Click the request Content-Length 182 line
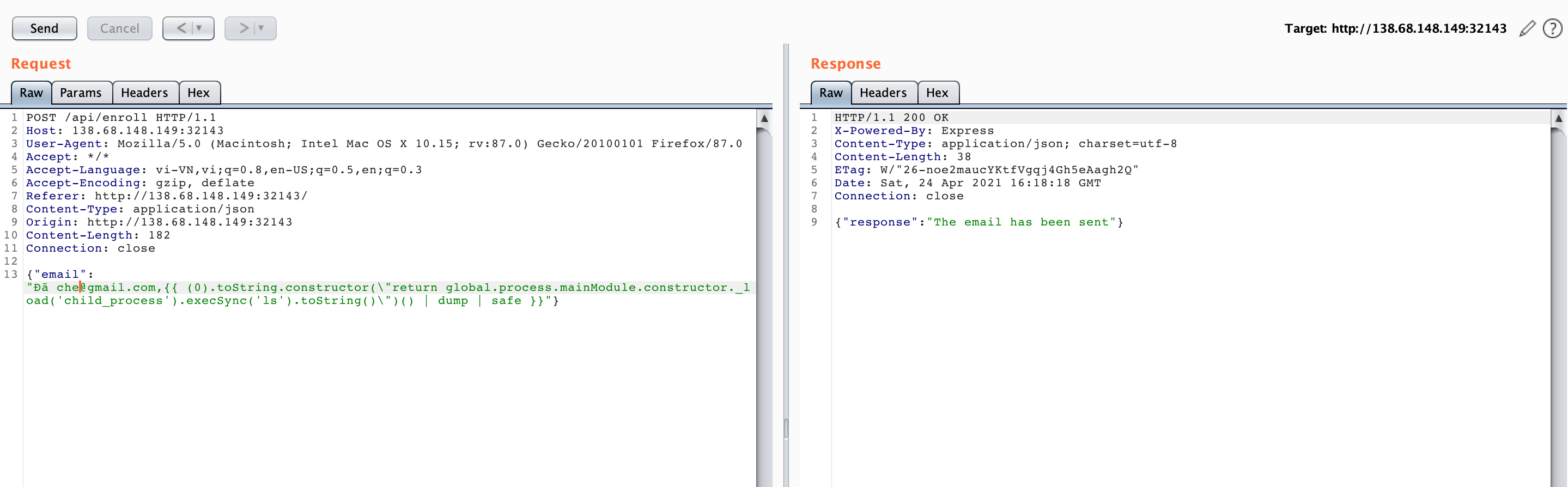1568x487 pixels. coord(98,235)
